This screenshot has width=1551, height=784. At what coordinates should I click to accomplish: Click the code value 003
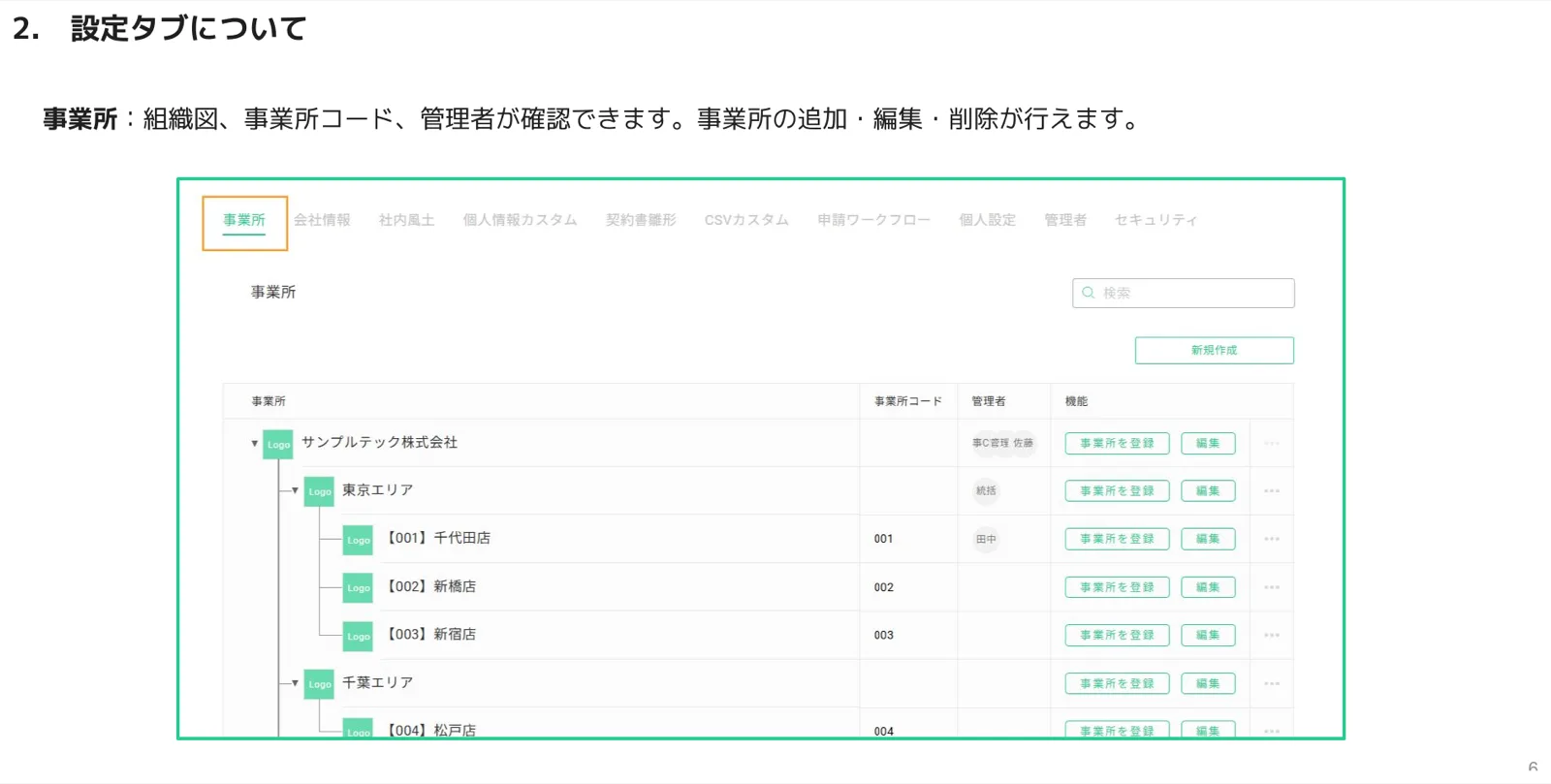pyautogui.click(x=883, y=636)
